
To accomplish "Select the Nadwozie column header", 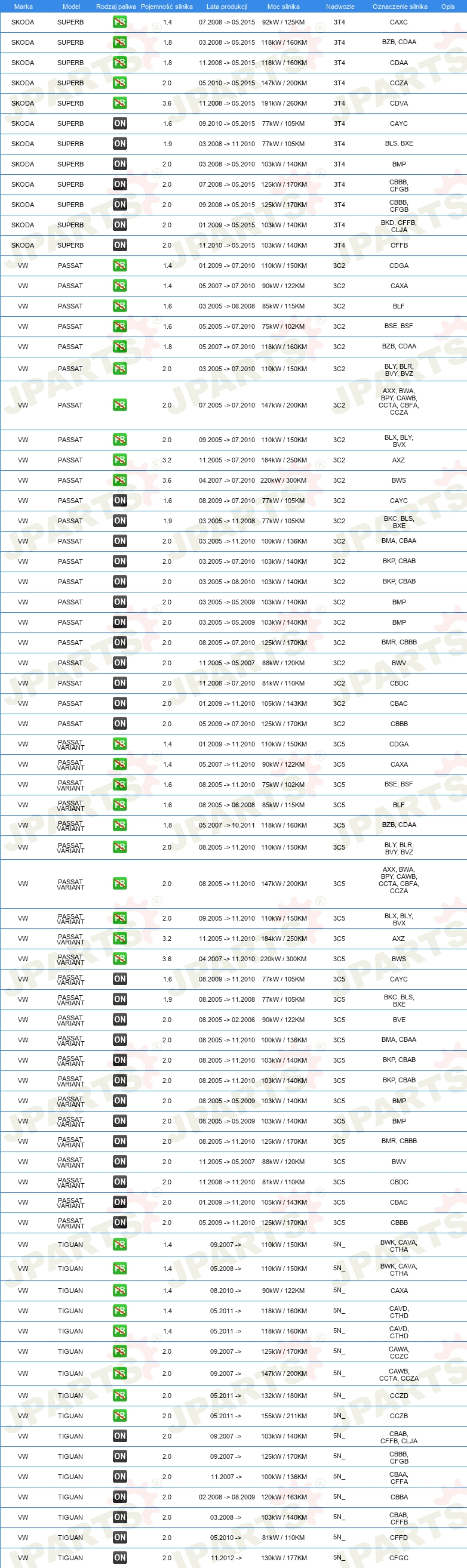I will pos(340,7).
